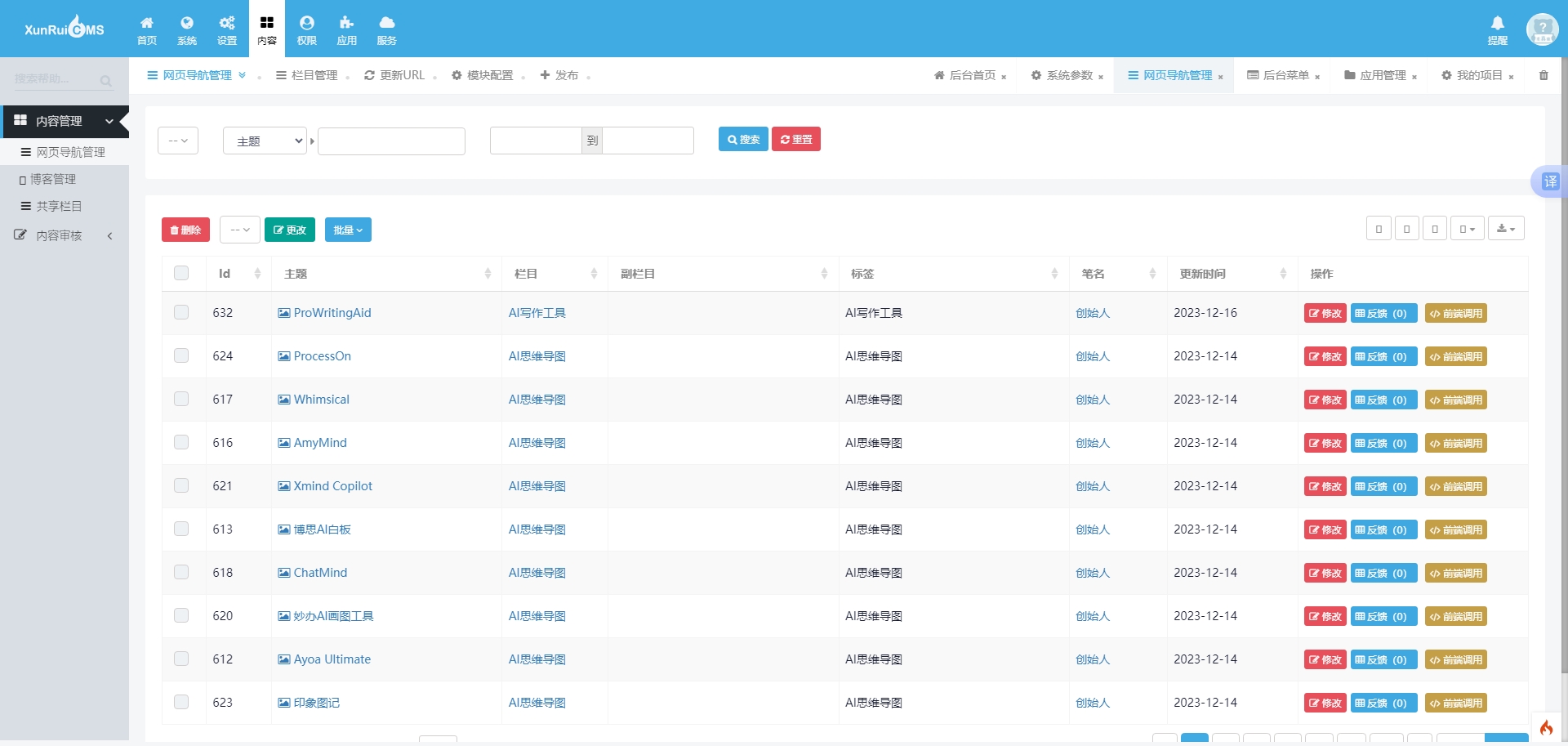Check the row checkbox for ChatMind
Image resolution: width=1568 pixels, height=746 pixels.
pyautogui.click(x=181, y=573)
